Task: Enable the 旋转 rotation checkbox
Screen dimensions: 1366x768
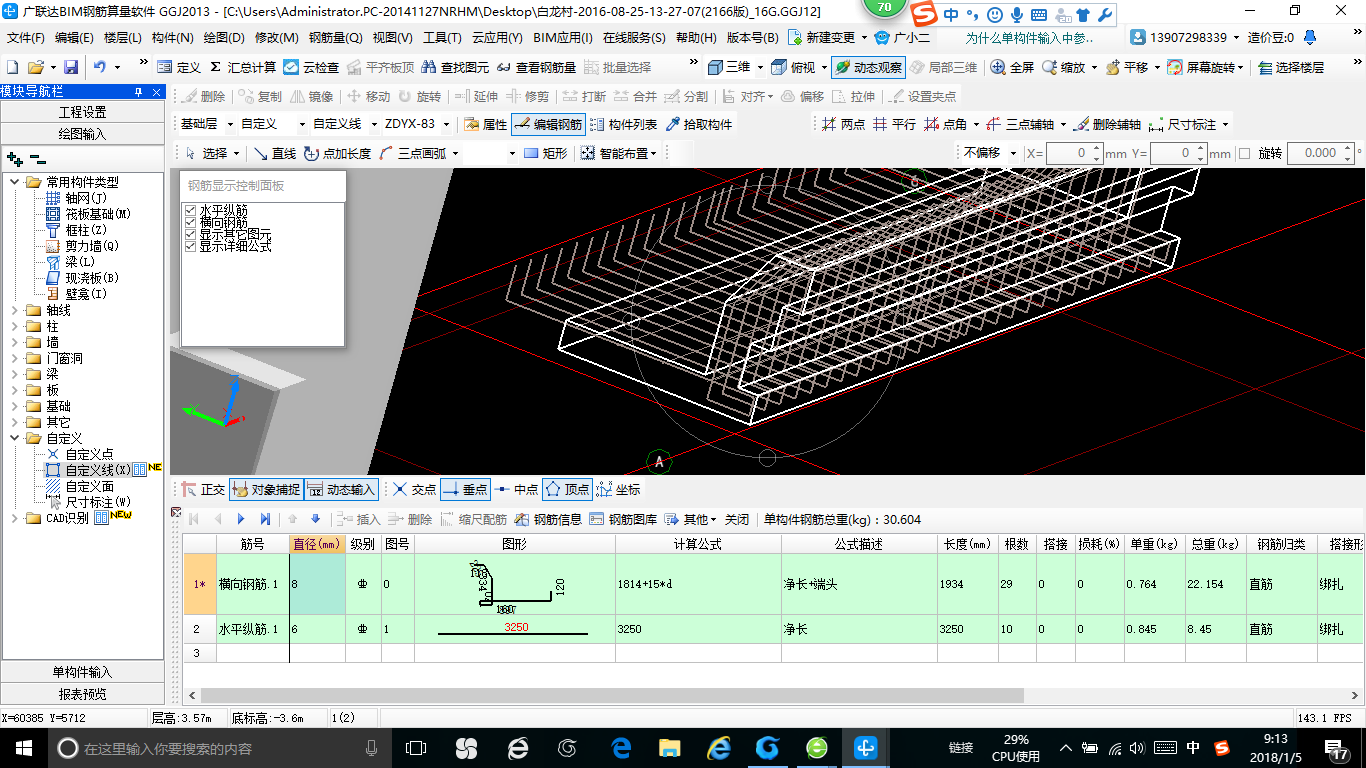Action: (1245, 153)
